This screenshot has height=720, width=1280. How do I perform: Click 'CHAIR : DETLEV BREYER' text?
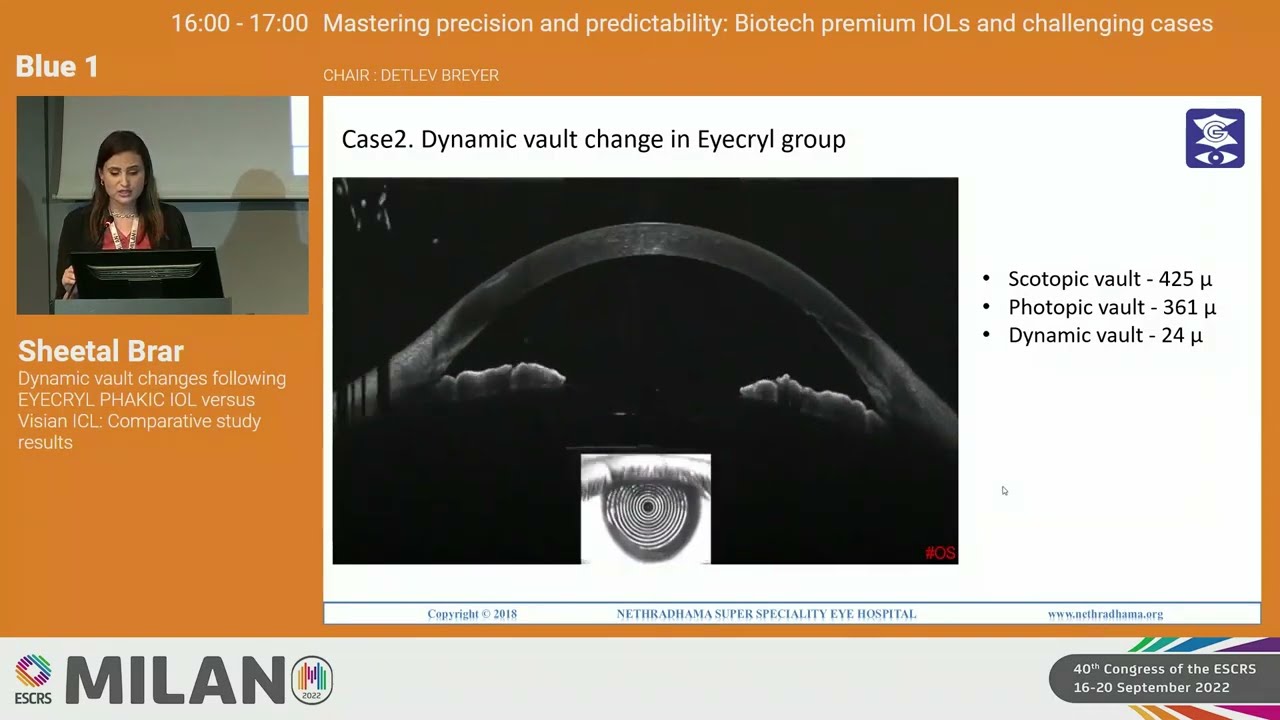click(x=411, y=75)
